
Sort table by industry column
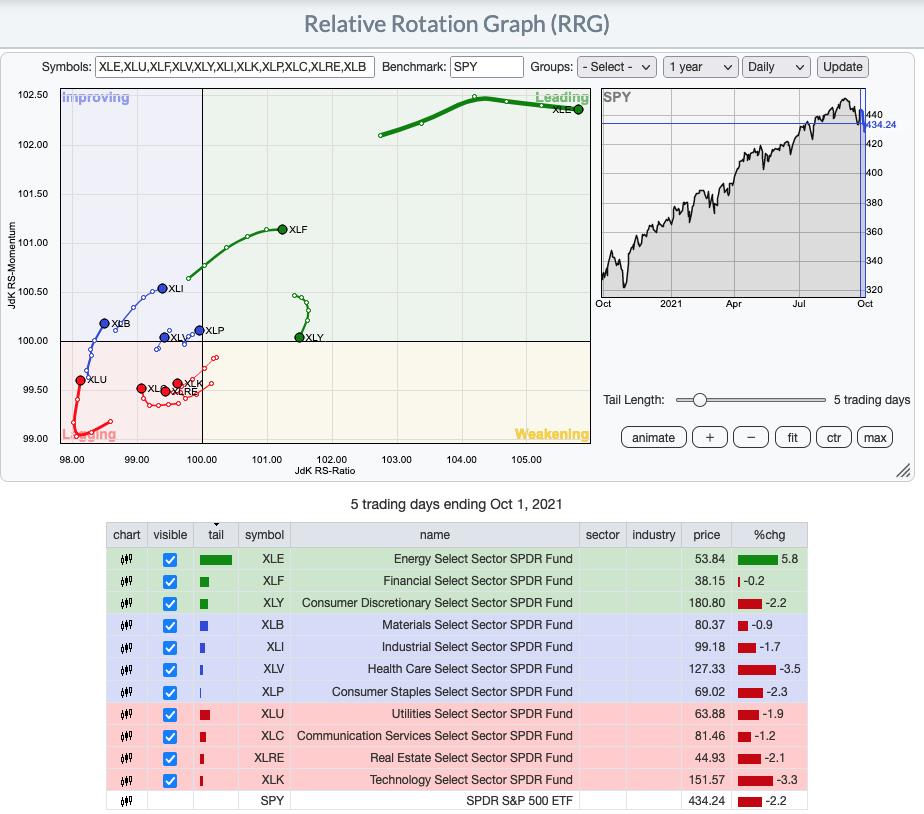[654, 535]
